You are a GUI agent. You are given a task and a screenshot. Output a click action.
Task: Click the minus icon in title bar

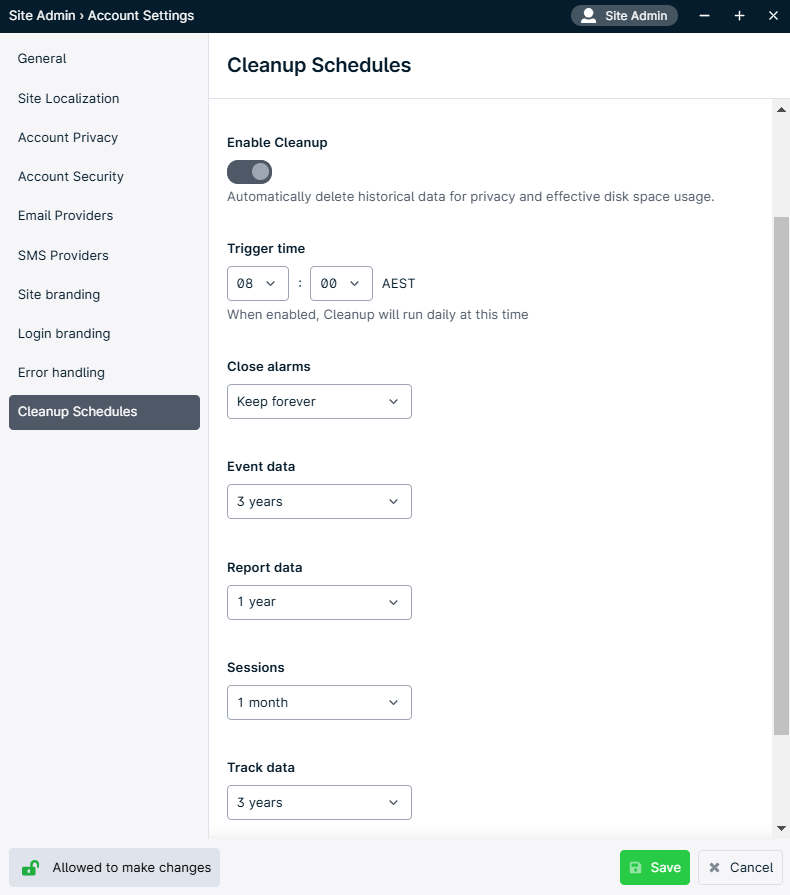point(705,16)
